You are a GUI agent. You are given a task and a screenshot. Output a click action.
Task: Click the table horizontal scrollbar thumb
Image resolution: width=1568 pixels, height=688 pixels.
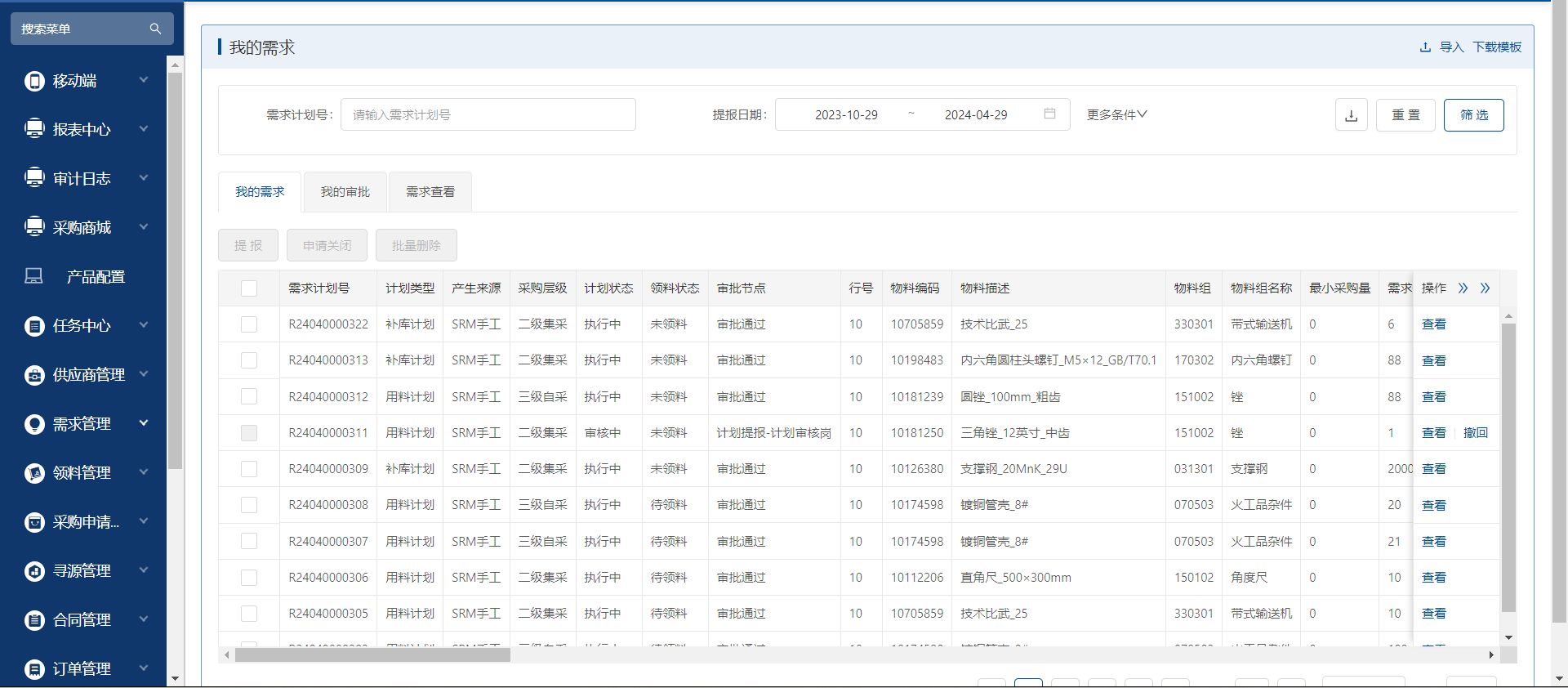(372, 654)
